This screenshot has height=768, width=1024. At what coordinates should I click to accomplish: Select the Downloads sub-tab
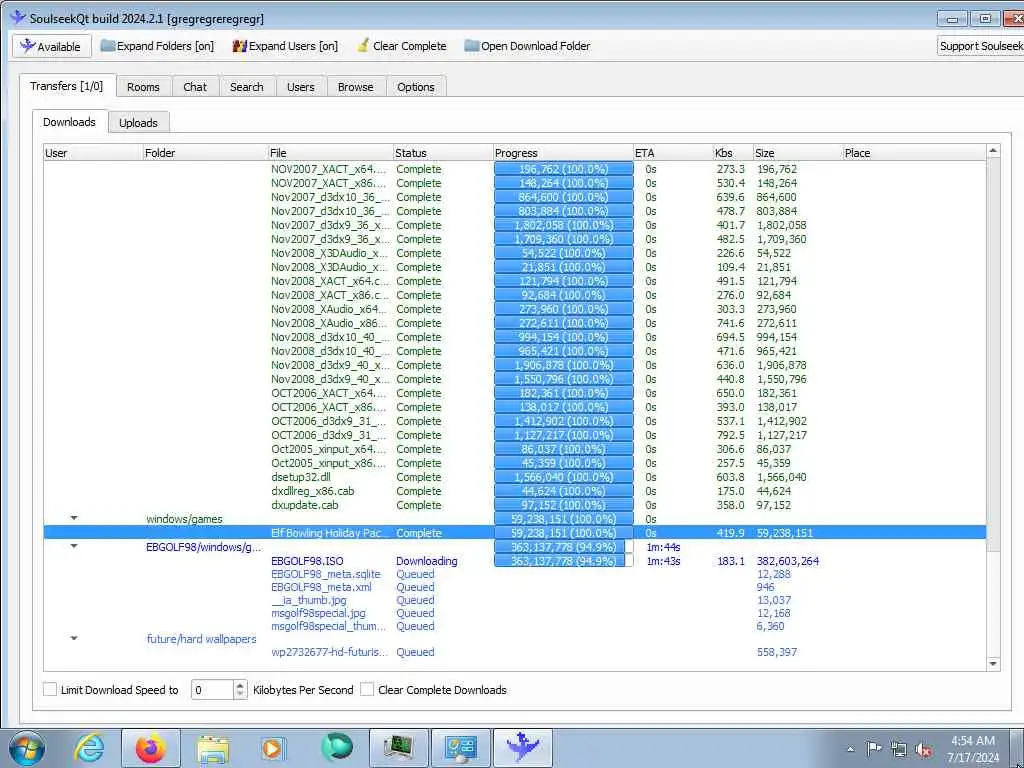click(x=69, y=122)
